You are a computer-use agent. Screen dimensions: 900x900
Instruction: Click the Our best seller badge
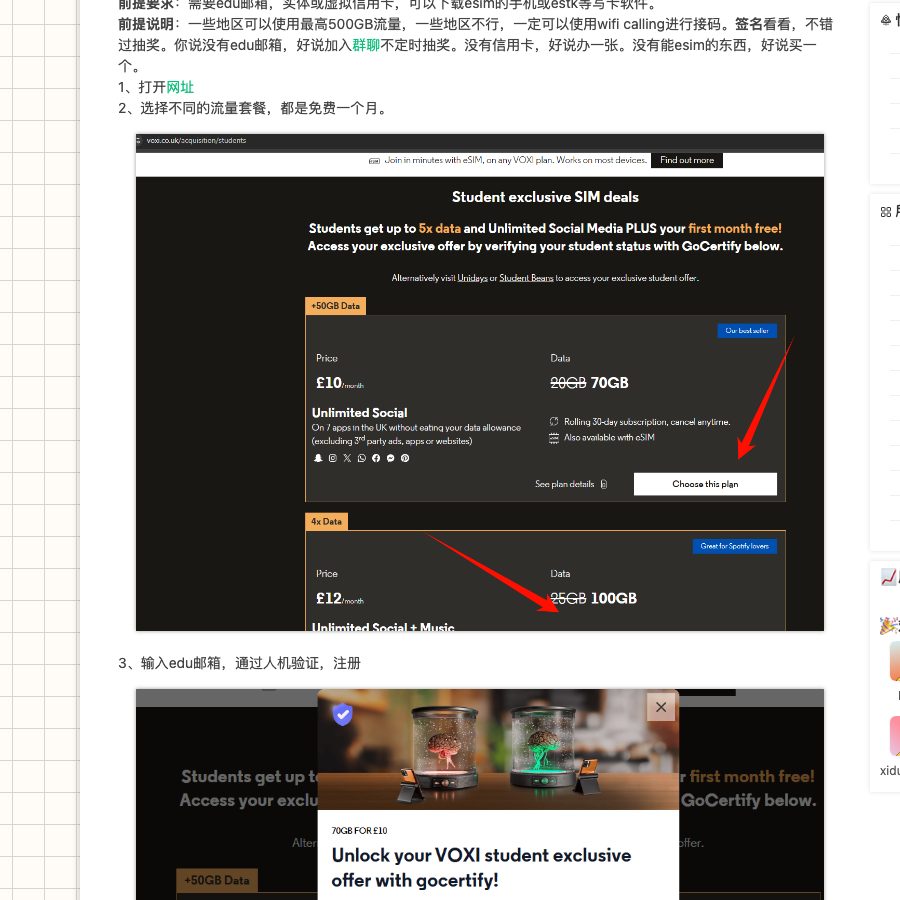tap(747, 331)
